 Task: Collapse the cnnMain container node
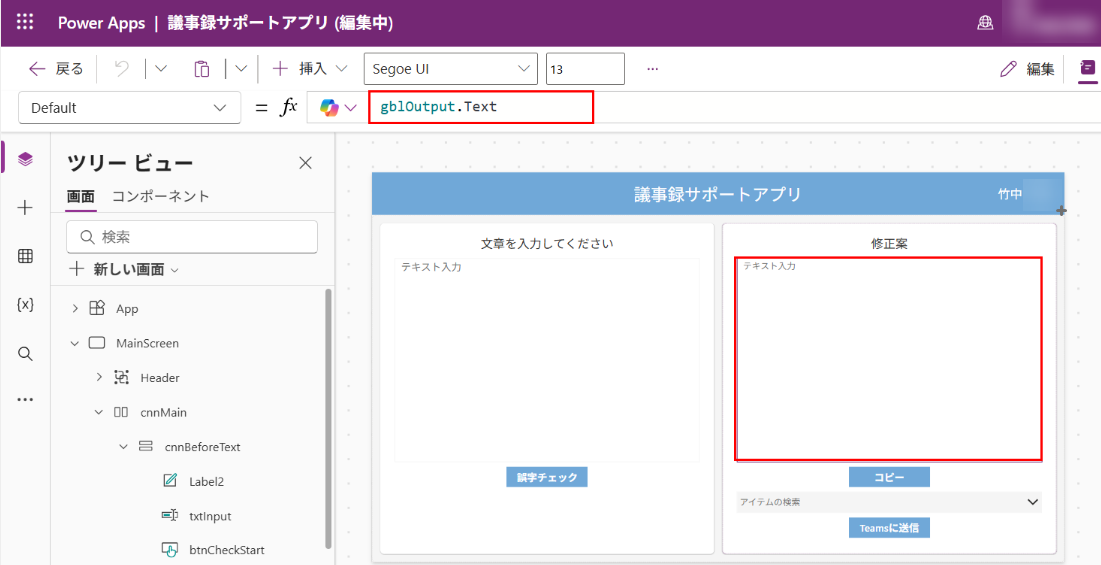tap(98, 412)
